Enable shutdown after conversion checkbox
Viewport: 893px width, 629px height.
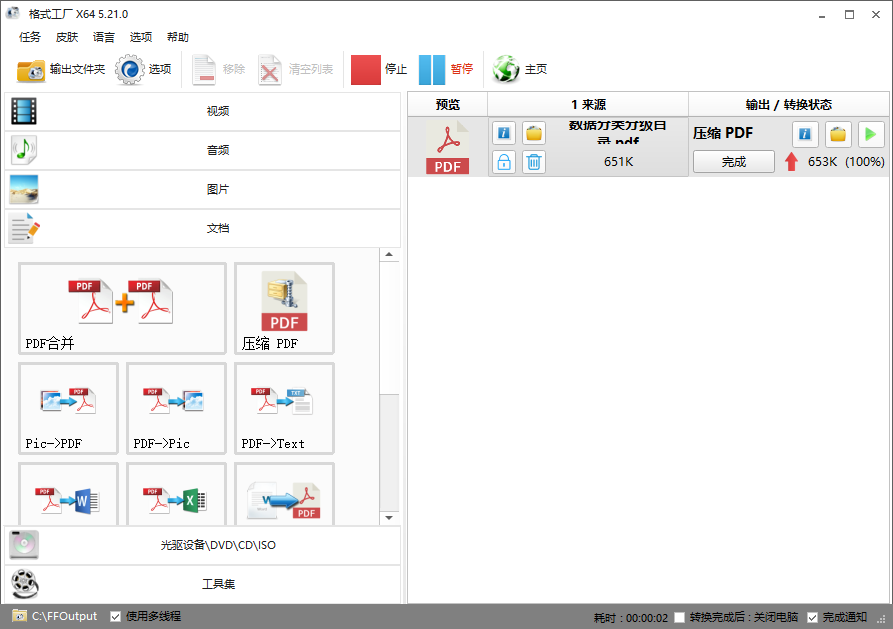pyautogui.click(x=681, y=616)
